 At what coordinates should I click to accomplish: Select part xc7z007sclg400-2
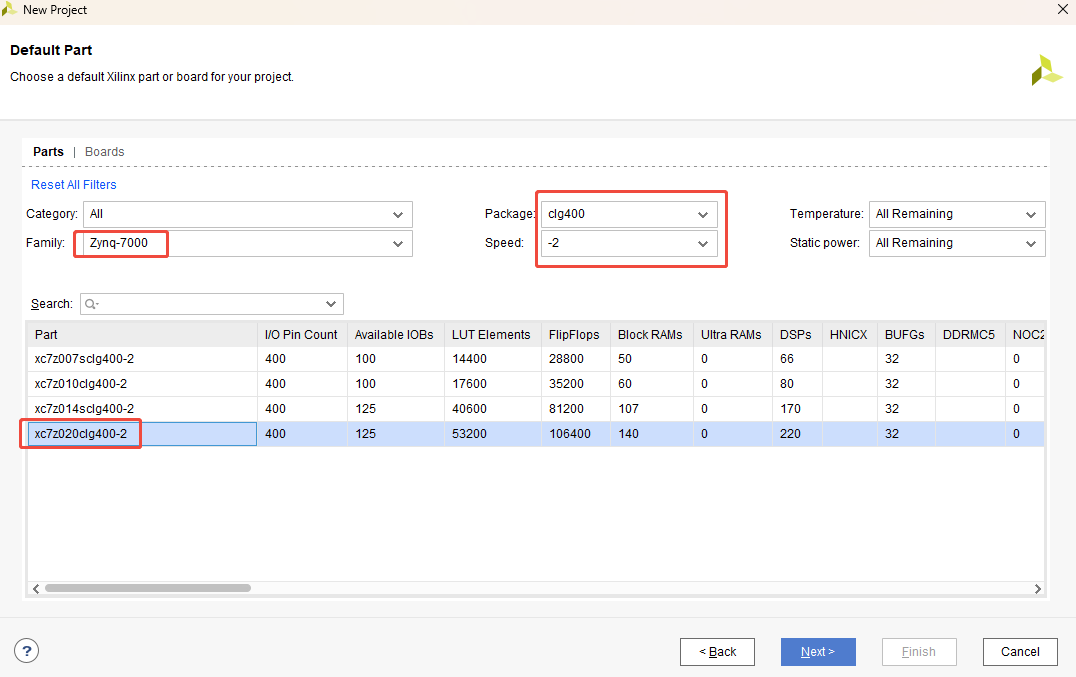coord(84,359)
